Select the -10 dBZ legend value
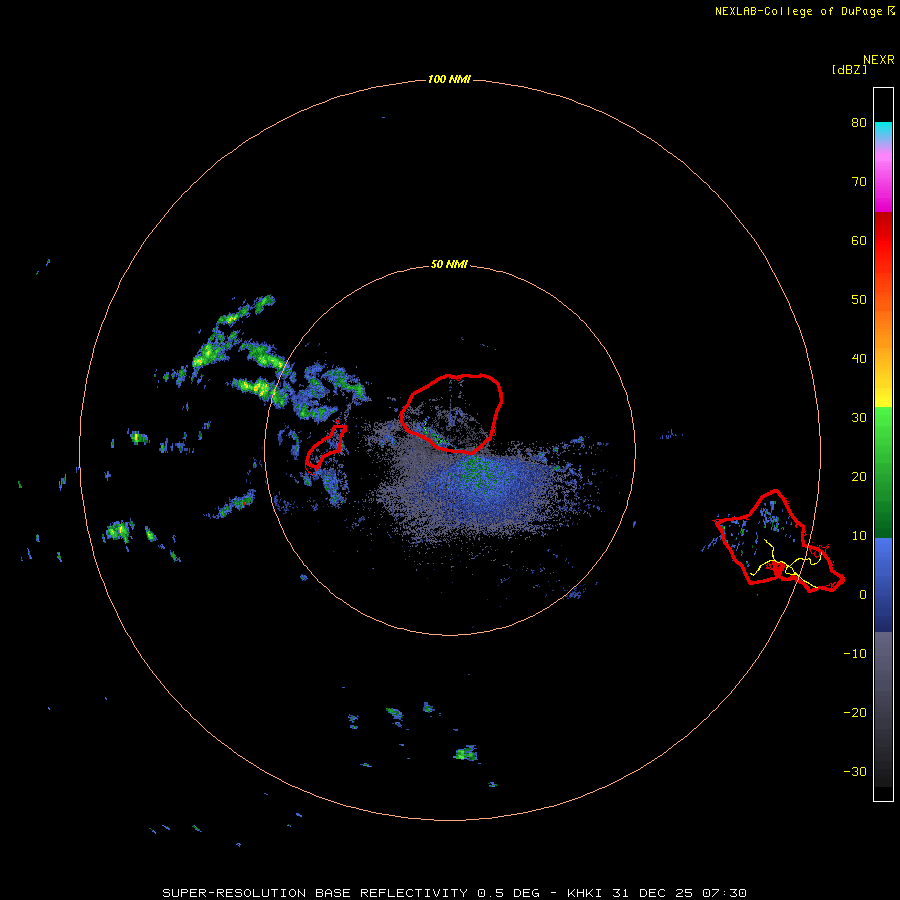The image size is (900, 900). coord(855,654)
